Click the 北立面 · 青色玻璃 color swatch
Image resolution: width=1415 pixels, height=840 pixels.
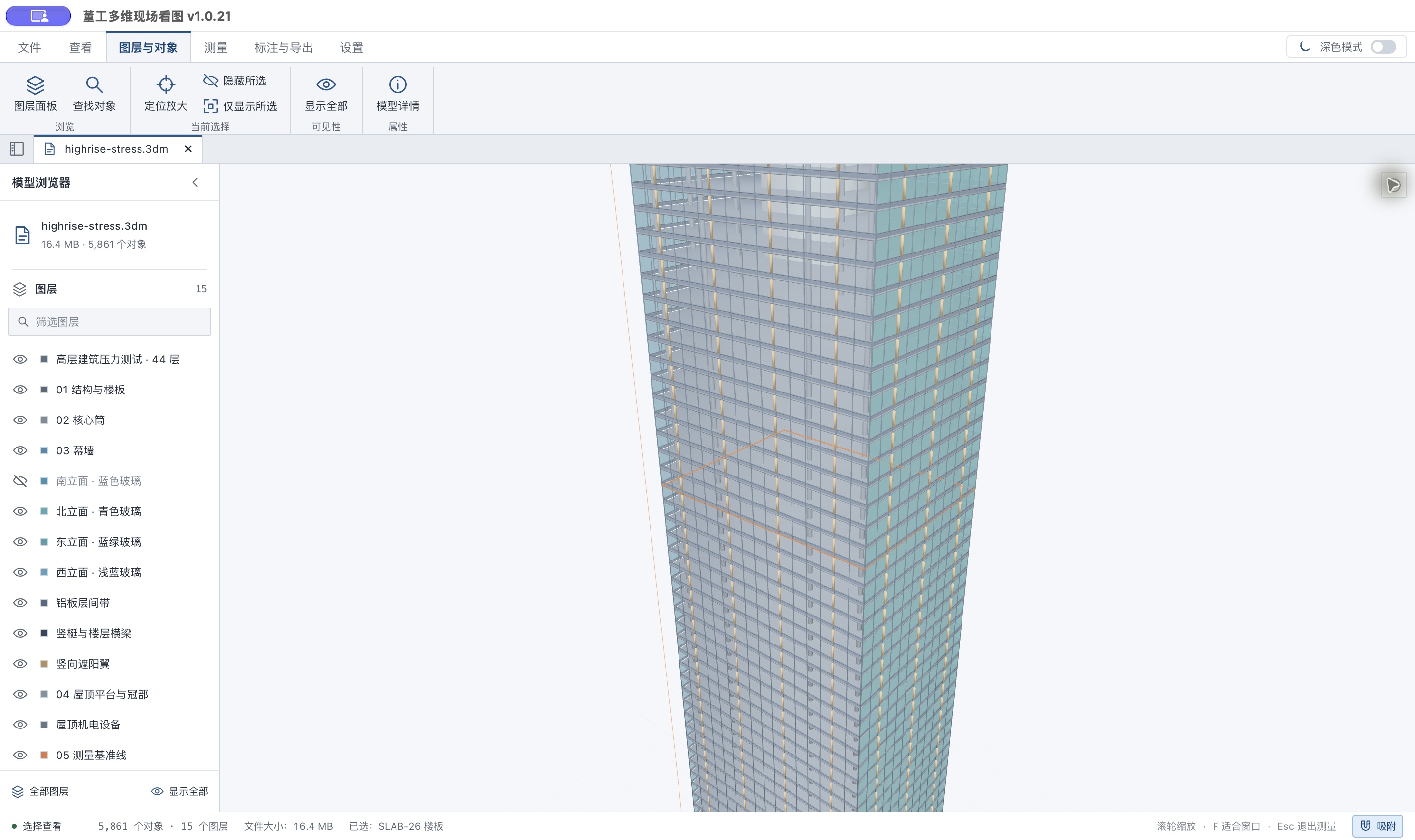(44, 512)
